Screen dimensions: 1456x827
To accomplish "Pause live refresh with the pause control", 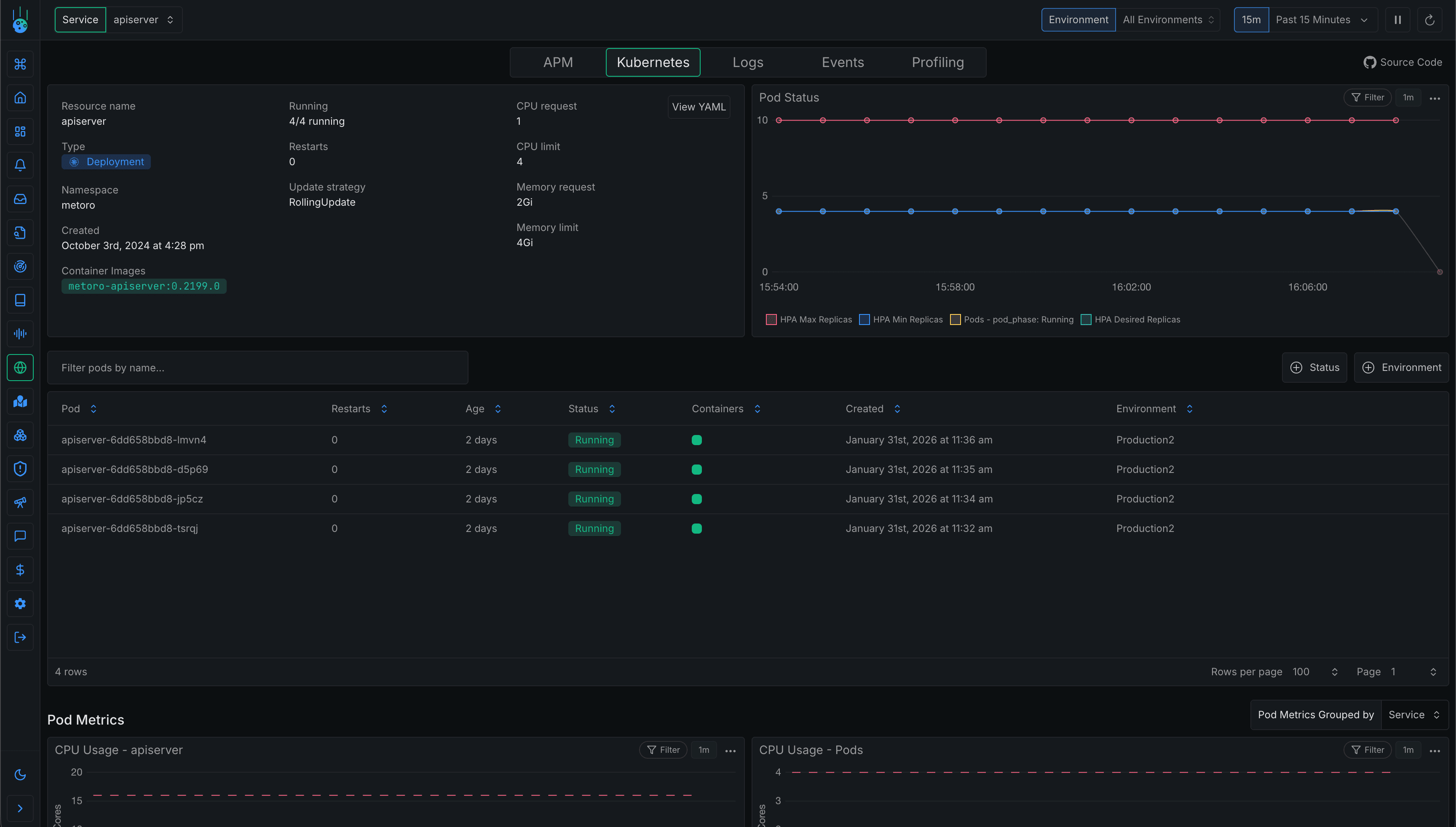I will 1397,19.
